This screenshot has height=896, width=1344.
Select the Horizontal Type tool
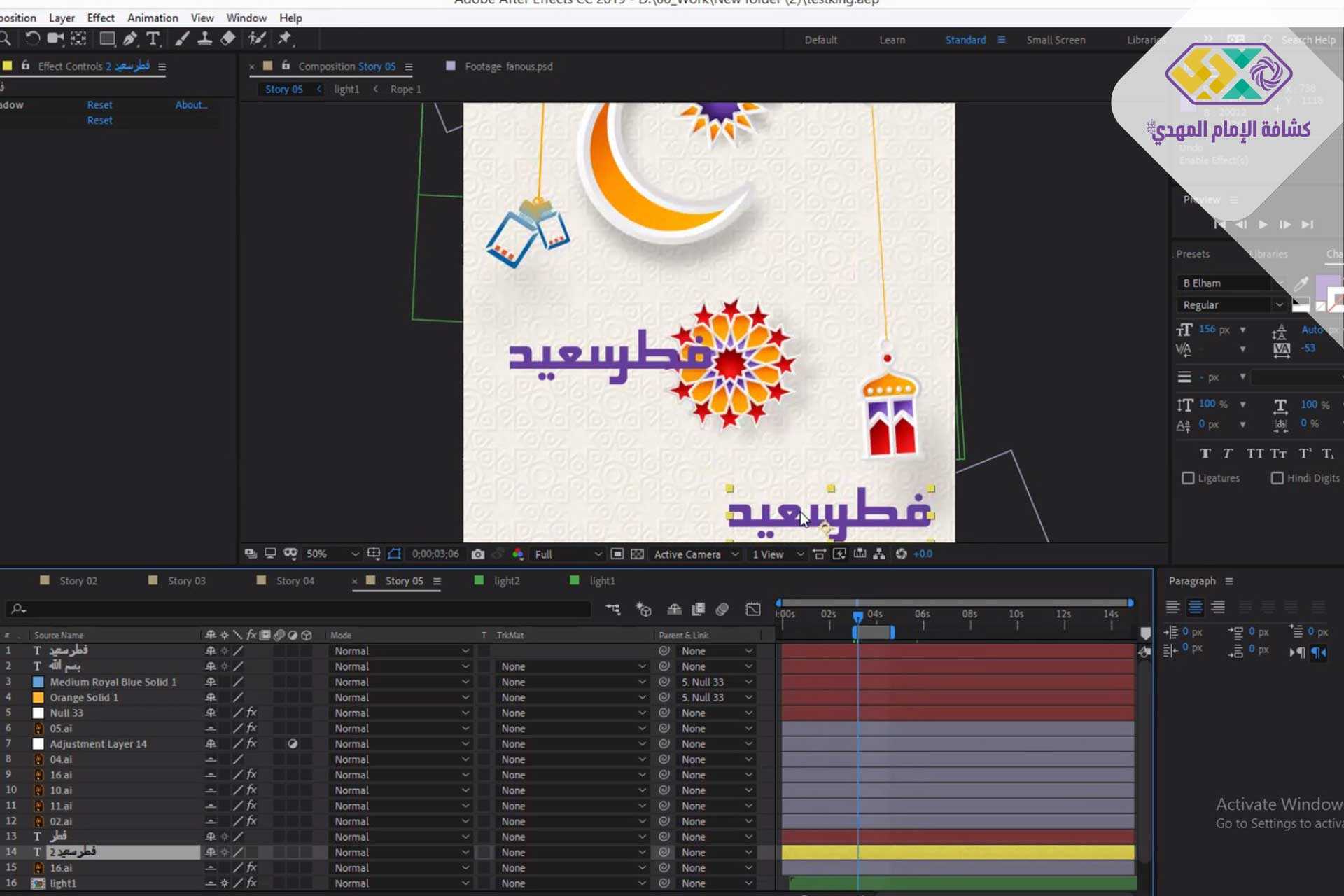153,38
